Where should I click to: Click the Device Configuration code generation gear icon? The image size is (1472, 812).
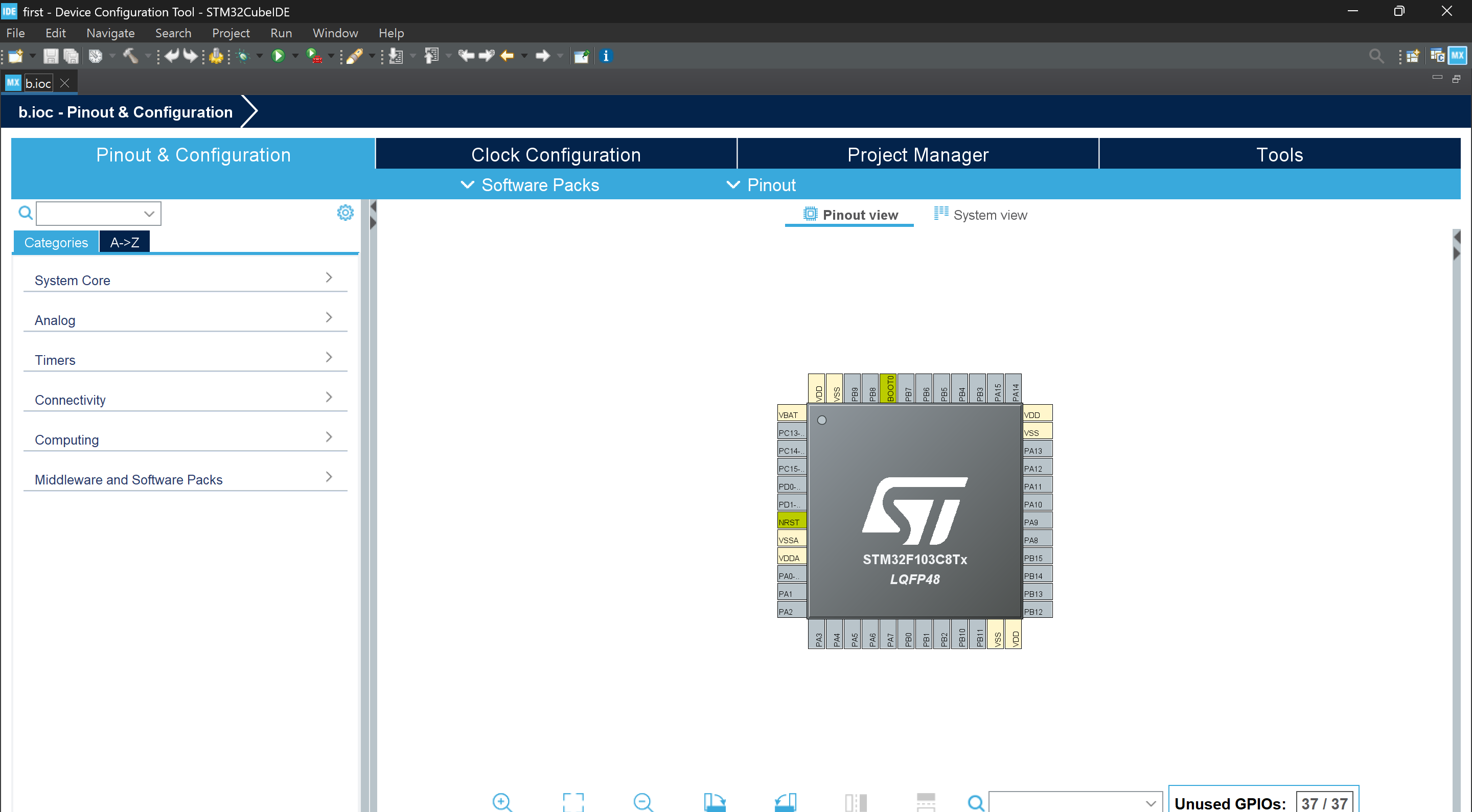[x=216, y=56]
